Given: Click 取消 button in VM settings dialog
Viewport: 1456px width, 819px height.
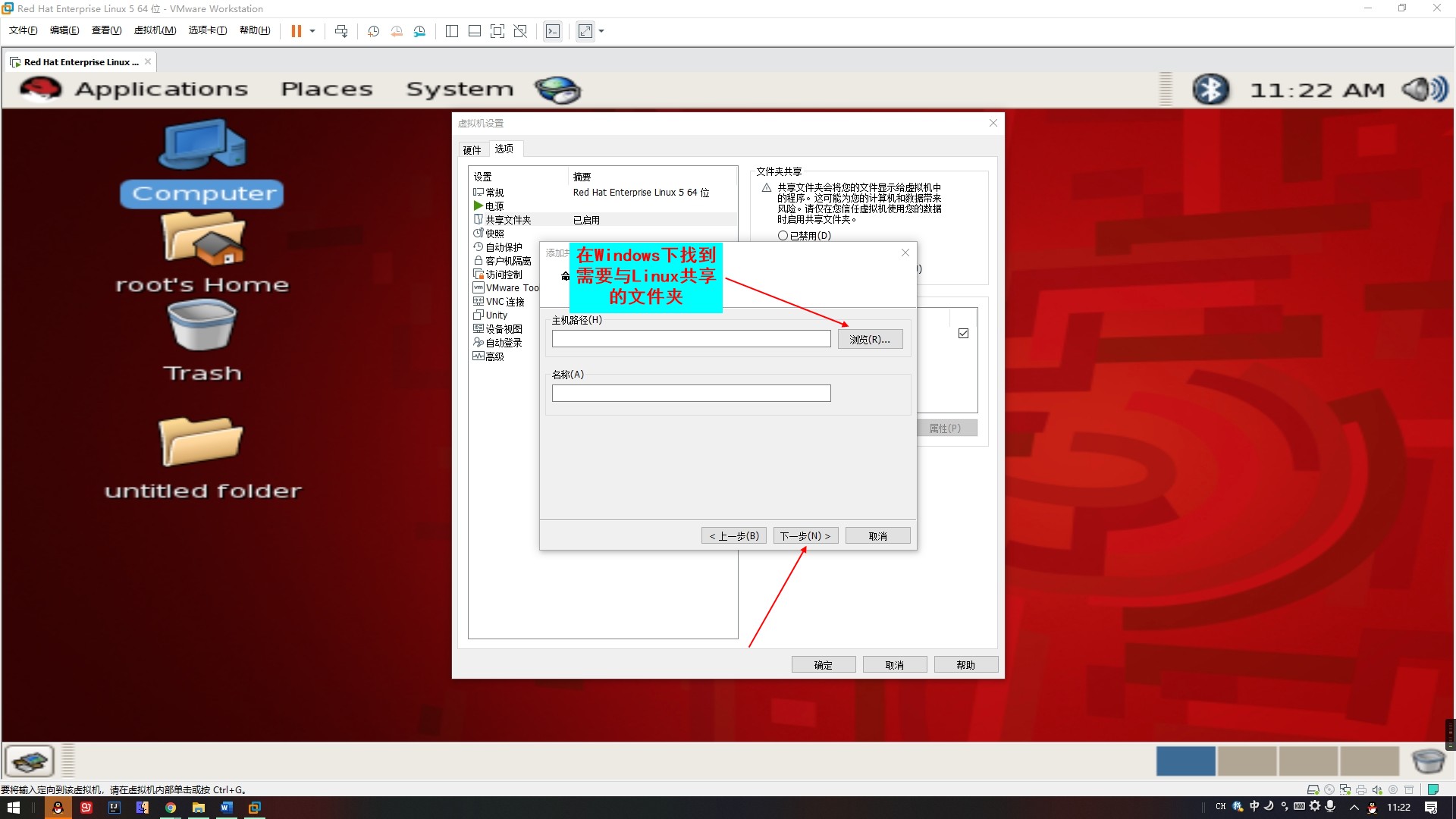Looking at the screenshot, I should pyautogui.click(x=895, y=664).
